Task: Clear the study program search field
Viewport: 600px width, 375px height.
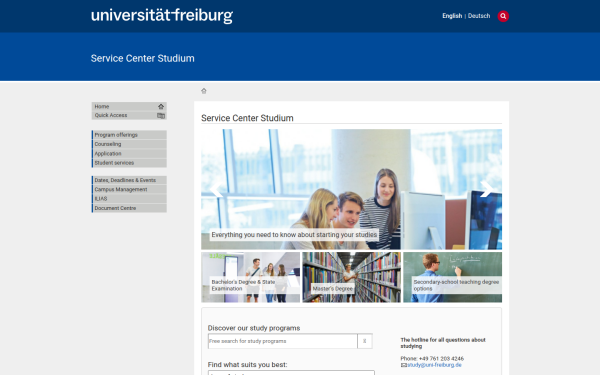Action: pyautogui.click(x=365, y=341)
